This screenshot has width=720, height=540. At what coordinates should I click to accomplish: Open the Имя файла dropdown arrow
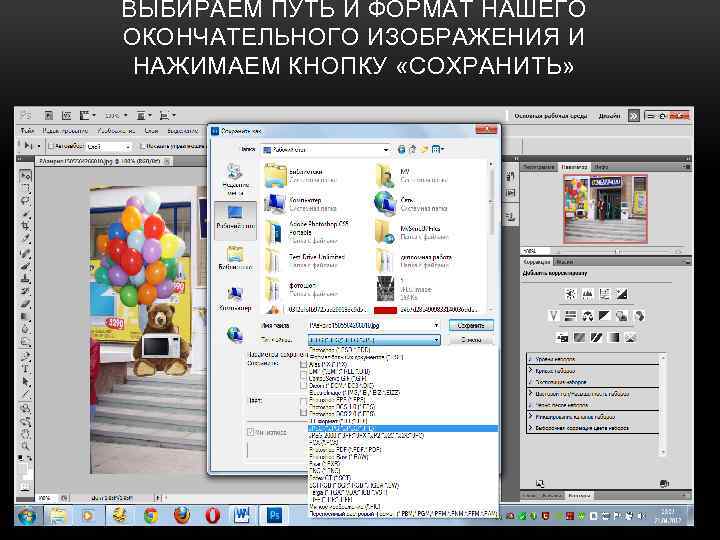(x=436, y=325)
